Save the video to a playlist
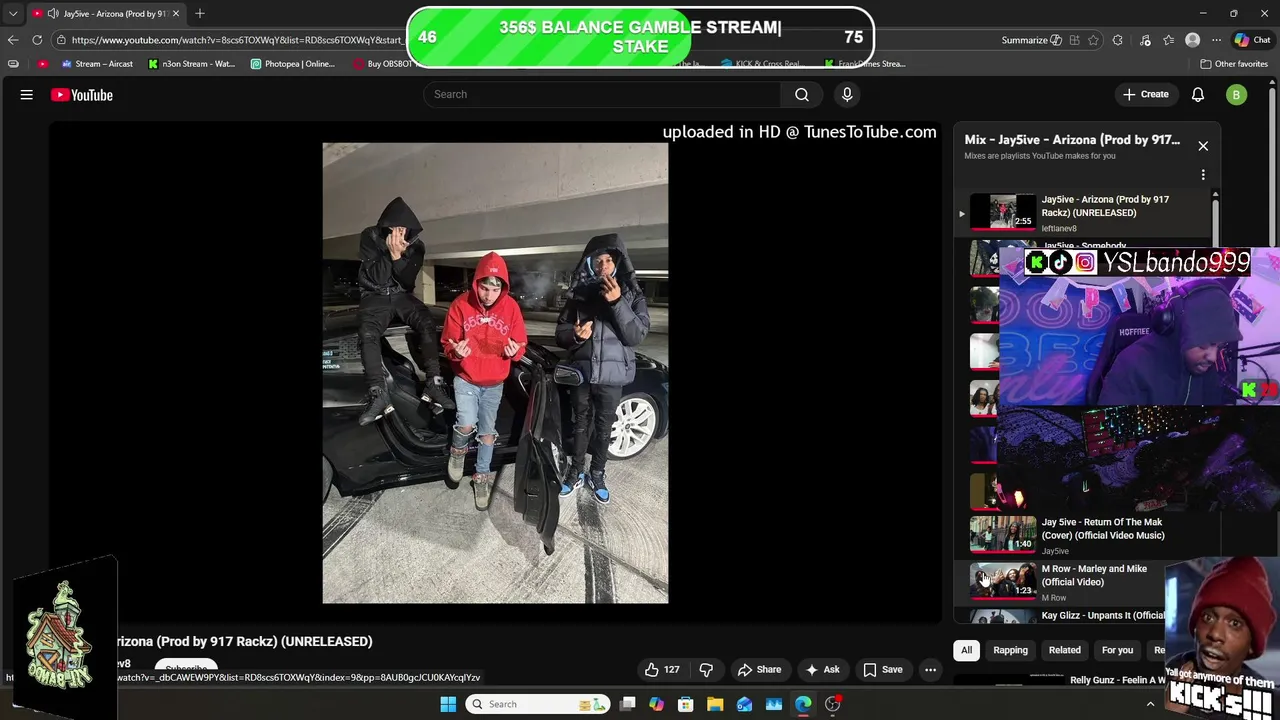This screenshot has height=720, width=1280. pyautogui.click(x=882, y=670)
